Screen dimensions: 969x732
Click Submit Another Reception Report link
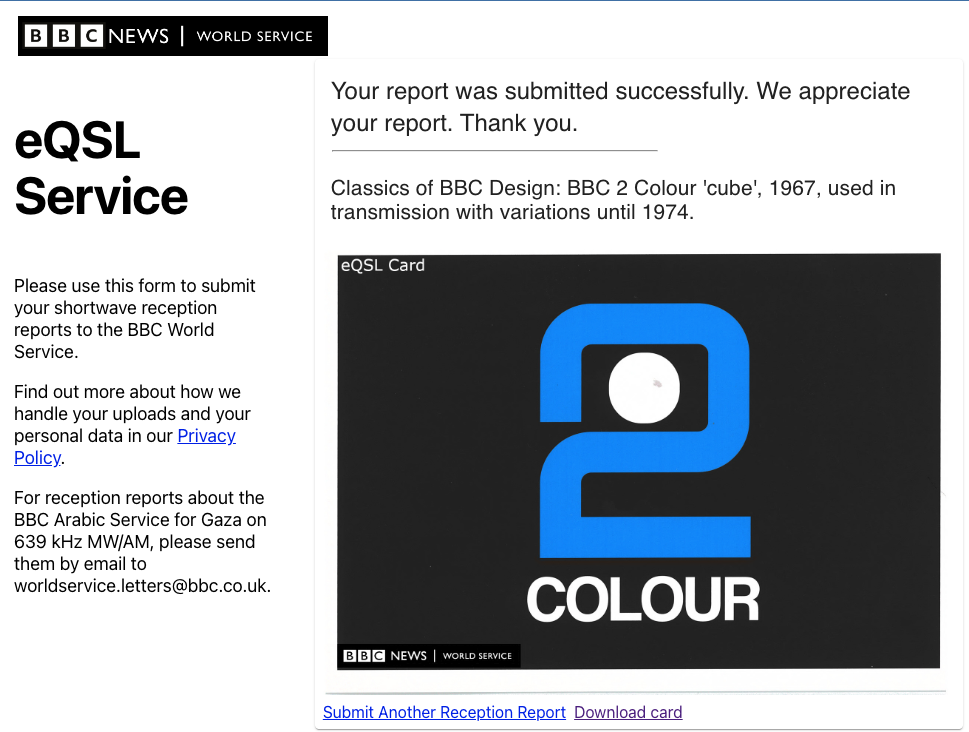[x=444, y=712]
